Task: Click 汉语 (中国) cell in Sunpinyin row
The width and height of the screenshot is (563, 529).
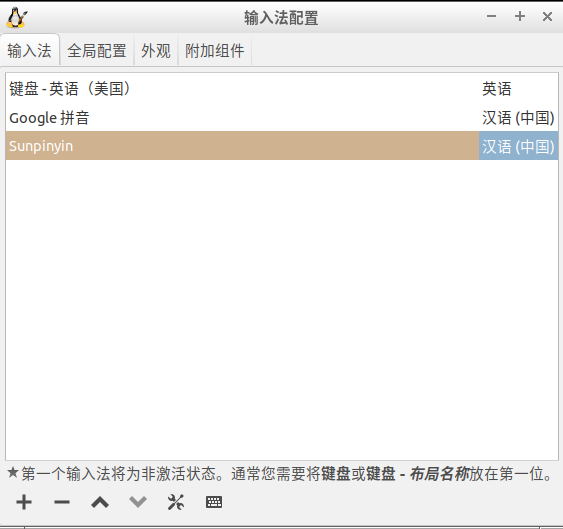Action: (x=518, y=146)
